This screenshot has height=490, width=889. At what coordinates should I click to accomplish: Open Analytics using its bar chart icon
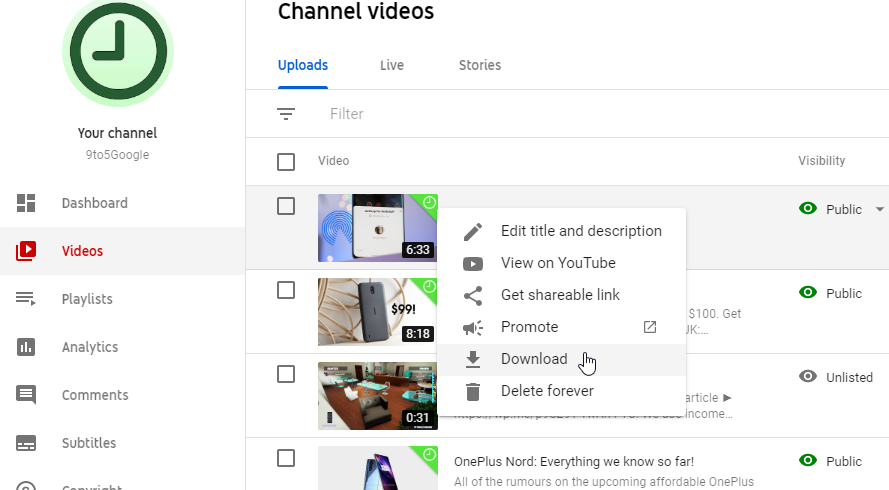(x=26, y=347)
